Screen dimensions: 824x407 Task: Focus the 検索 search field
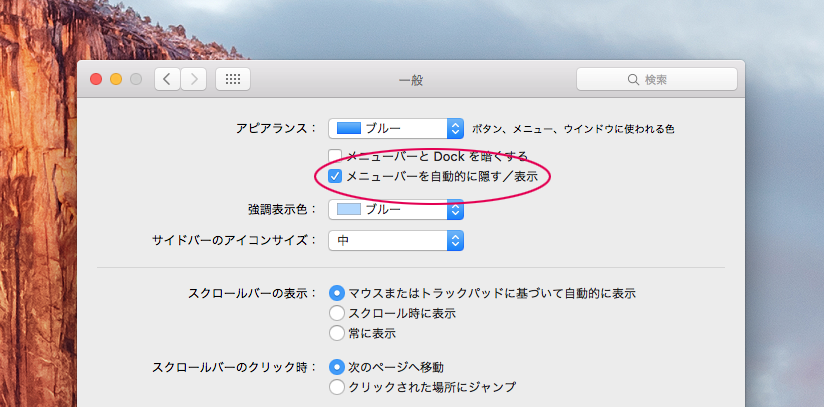657,79
